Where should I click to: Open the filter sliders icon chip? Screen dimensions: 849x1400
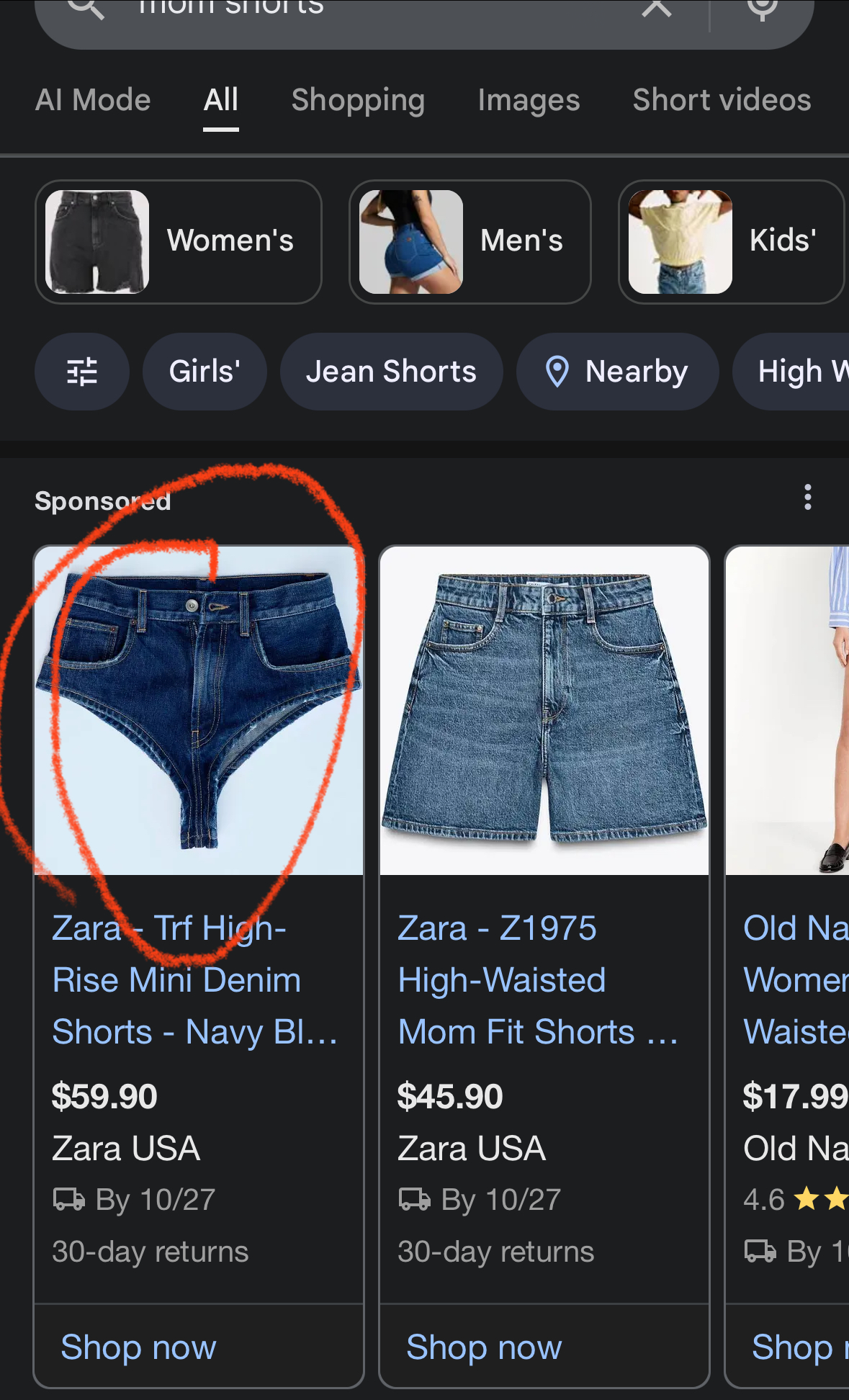click(82, 372)
